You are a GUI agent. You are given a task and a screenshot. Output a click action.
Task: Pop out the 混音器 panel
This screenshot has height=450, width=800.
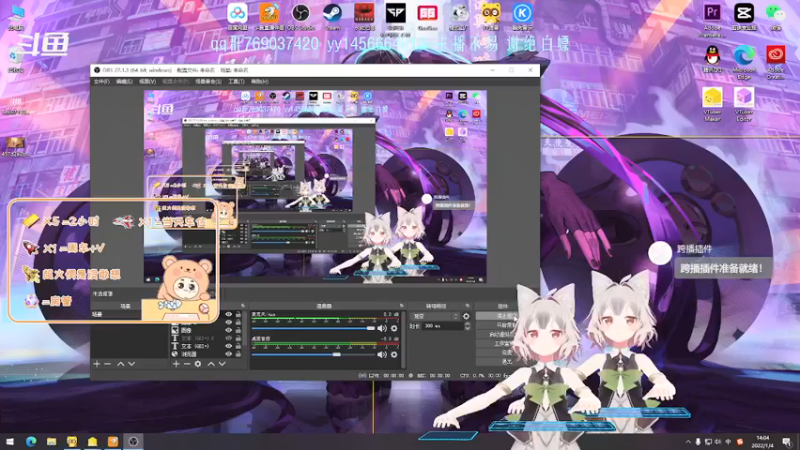pos(402,306)
